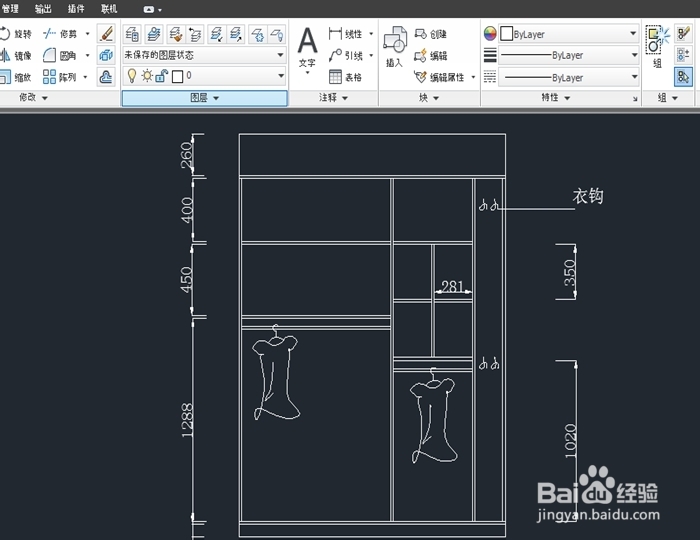
Task: Click the Offset tool icon
Action: click(106, 77)
